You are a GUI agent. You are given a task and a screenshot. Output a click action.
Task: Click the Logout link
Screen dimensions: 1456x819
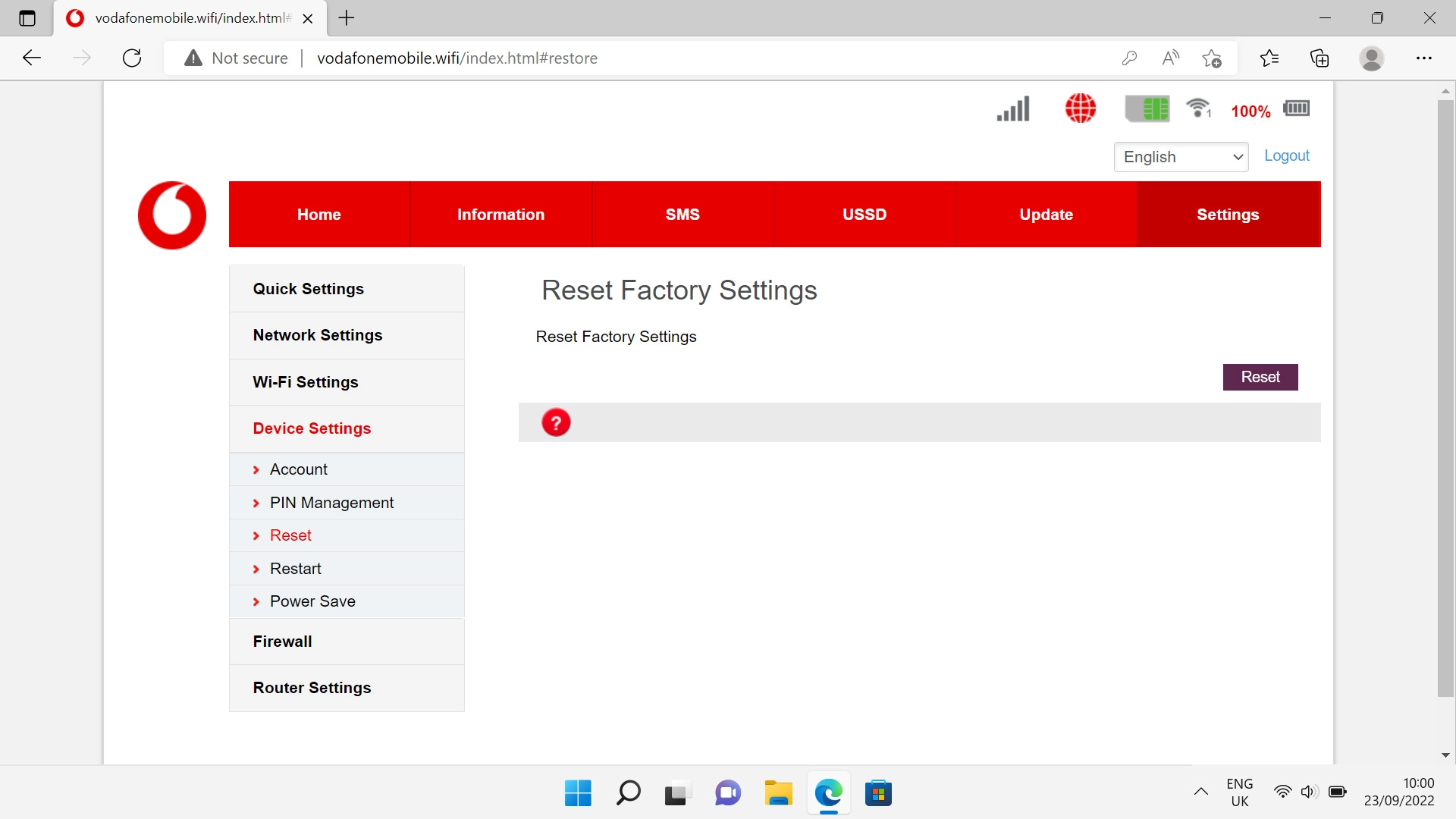(1286, 155)
